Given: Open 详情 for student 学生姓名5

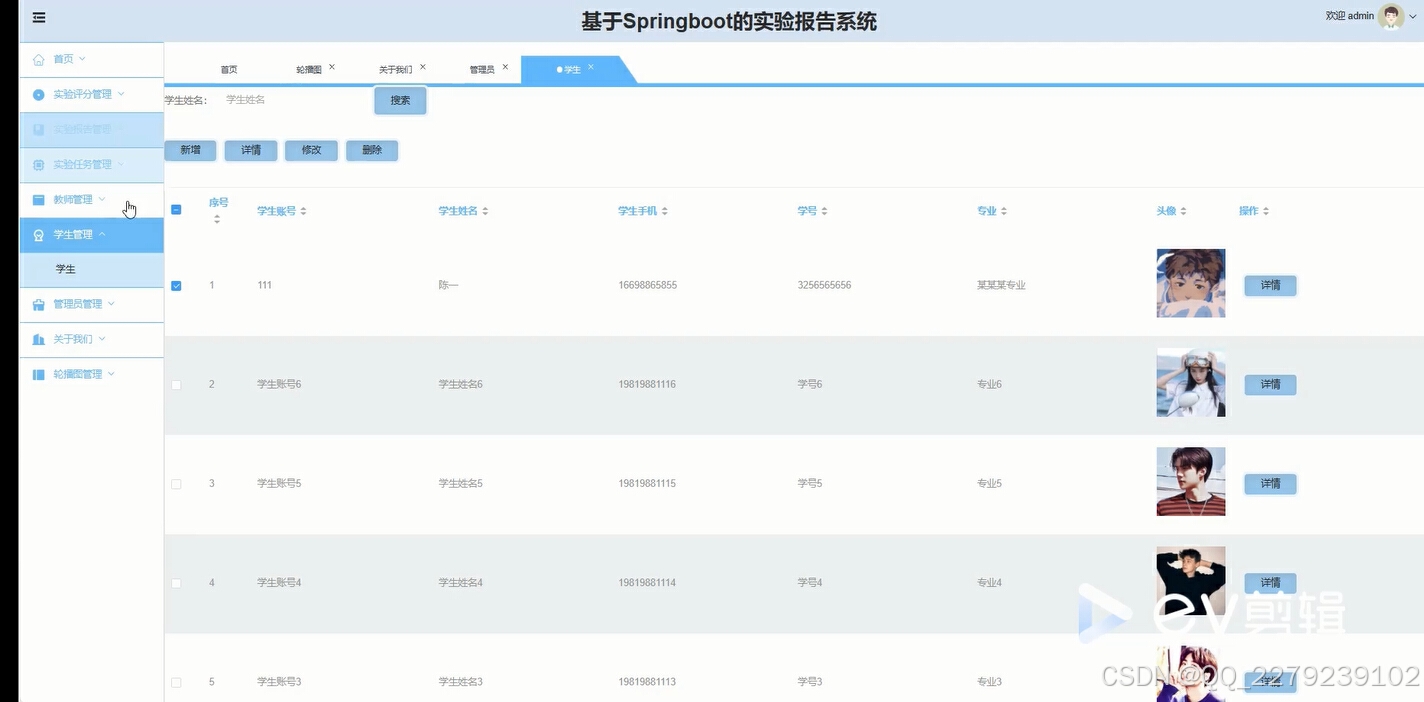Looking at the screenshot, I should point(1269,483).
